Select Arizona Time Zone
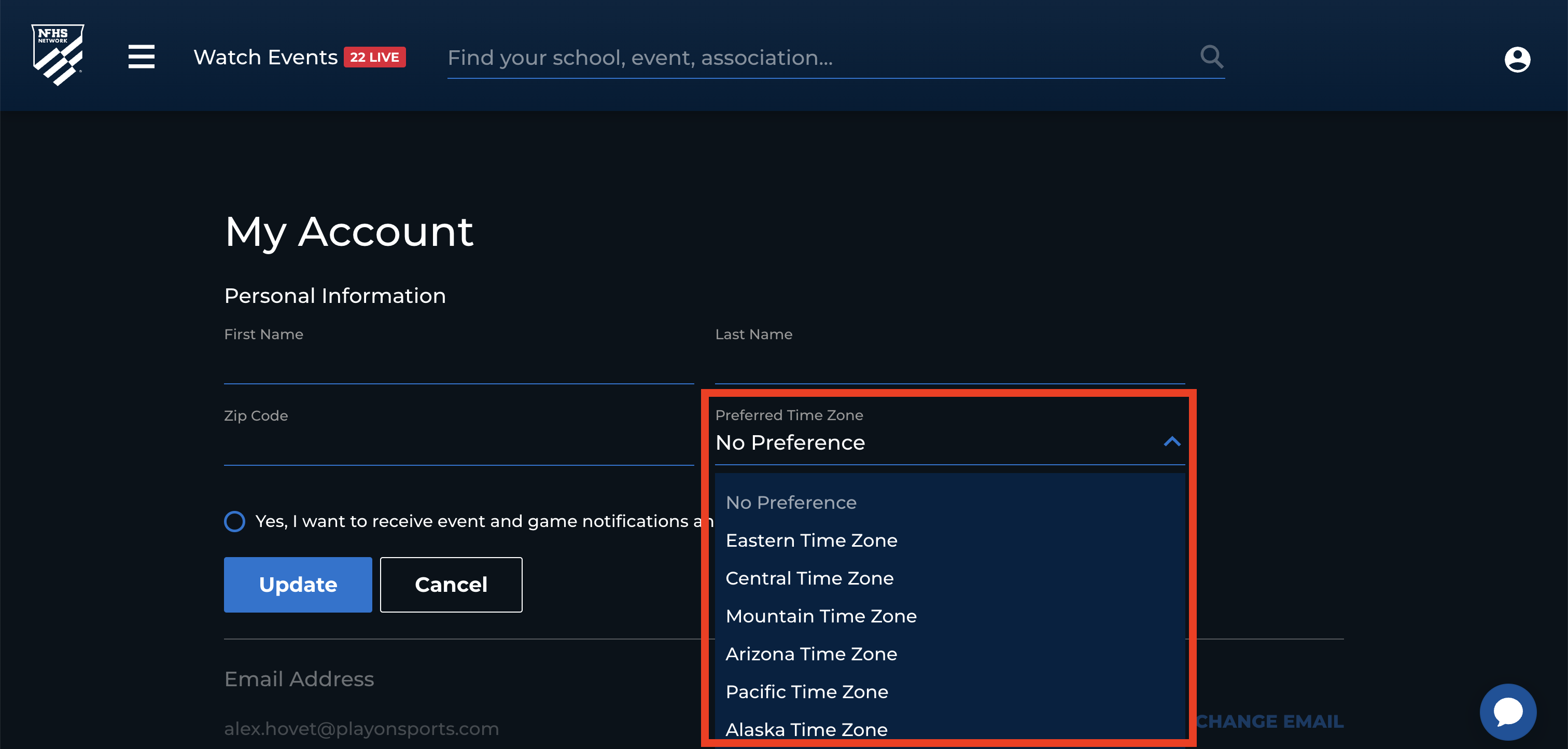 [x=811, y=654]
